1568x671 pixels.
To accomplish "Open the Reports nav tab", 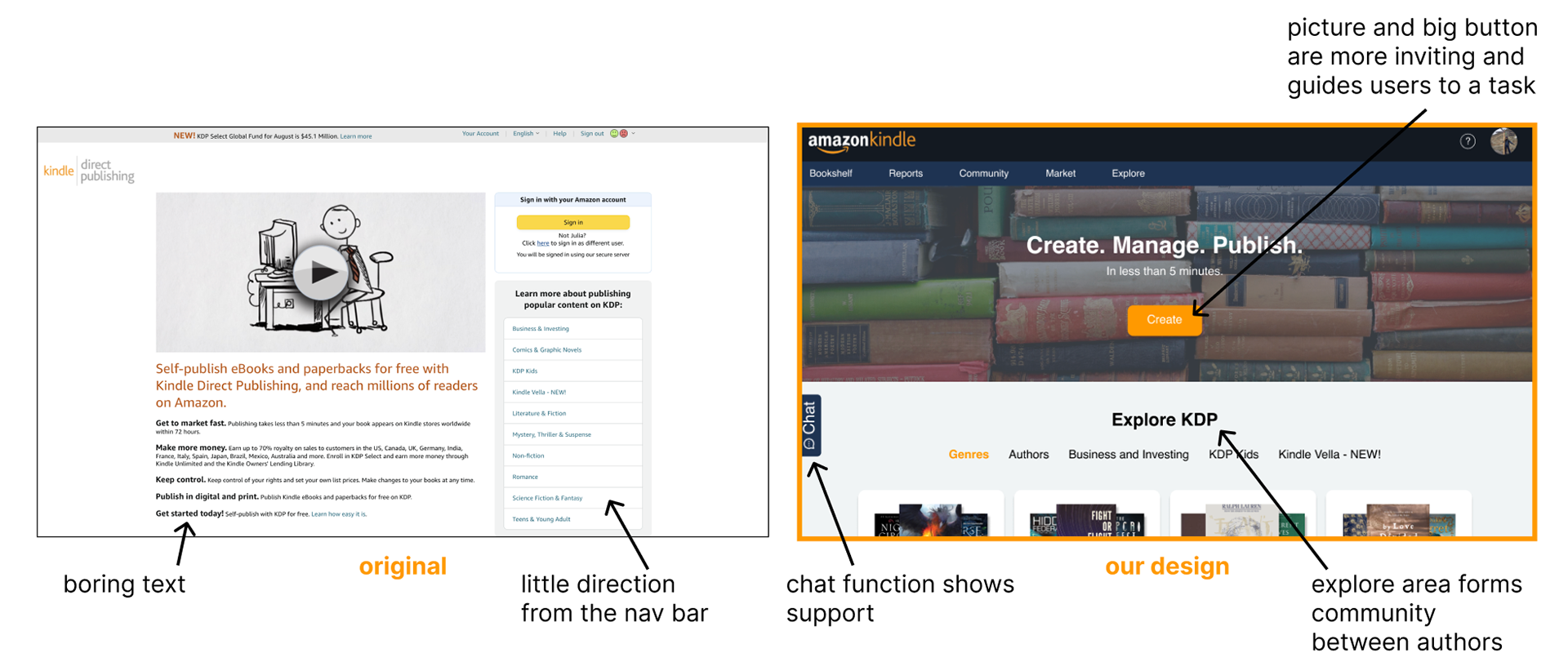I will tap(906, 174).
